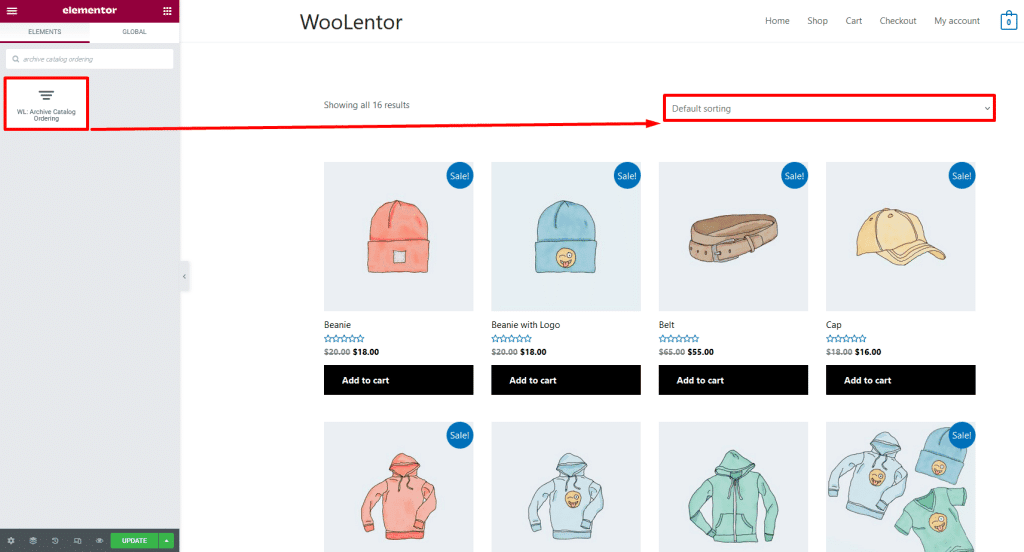Focus the widget search field
Viewport: 1024px width, 552px height.
pyautogui.click(x=90, y=59)
